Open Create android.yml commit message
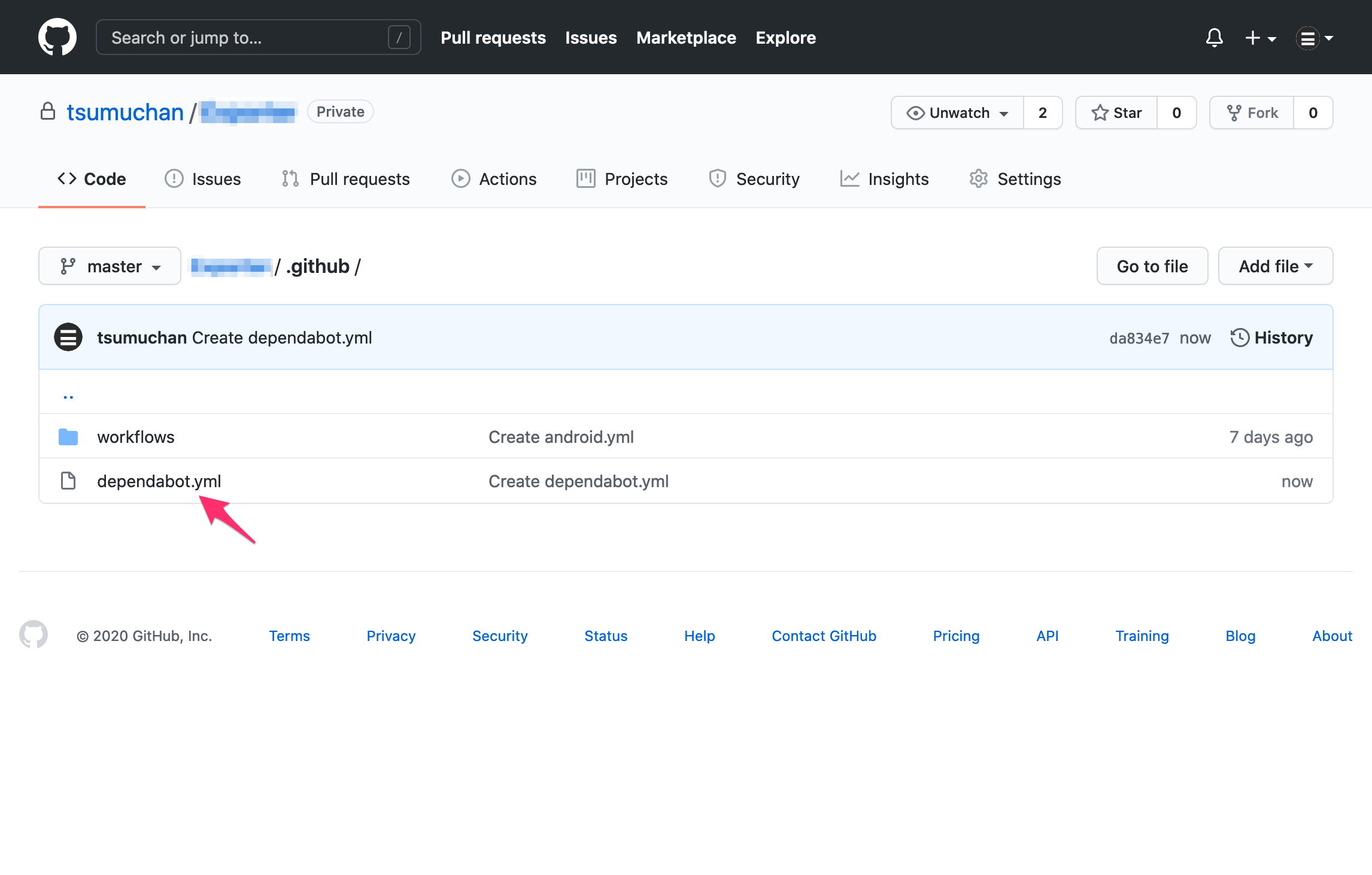1372x875 pixels. [x=561, y=437]
